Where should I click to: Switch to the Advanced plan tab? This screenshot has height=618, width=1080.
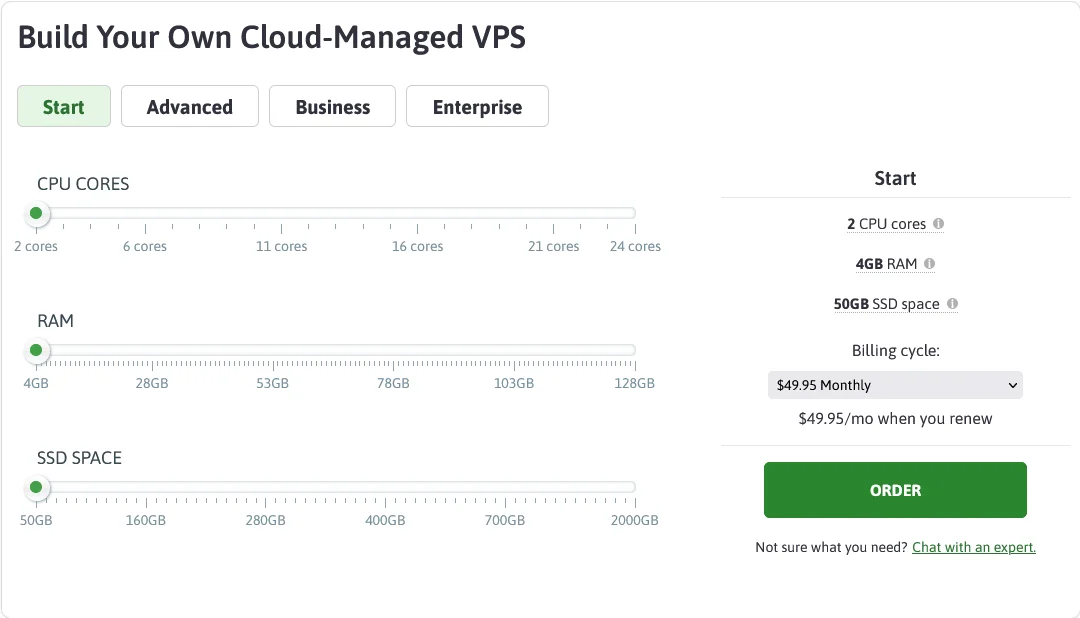pyautogui.click(x=189, y=106)
